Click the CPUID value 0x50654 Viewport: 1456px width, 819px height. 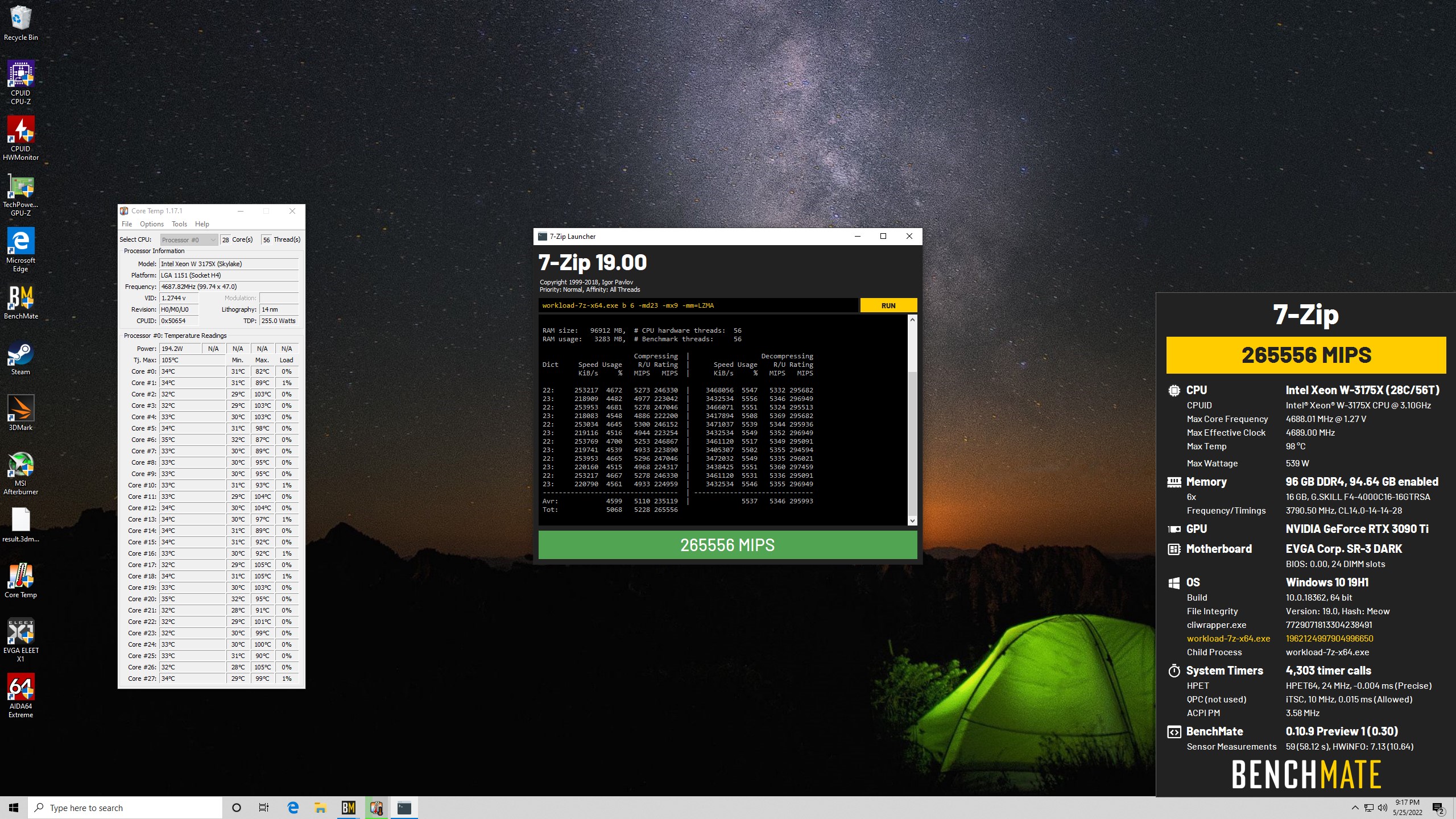tap(179, 321)
